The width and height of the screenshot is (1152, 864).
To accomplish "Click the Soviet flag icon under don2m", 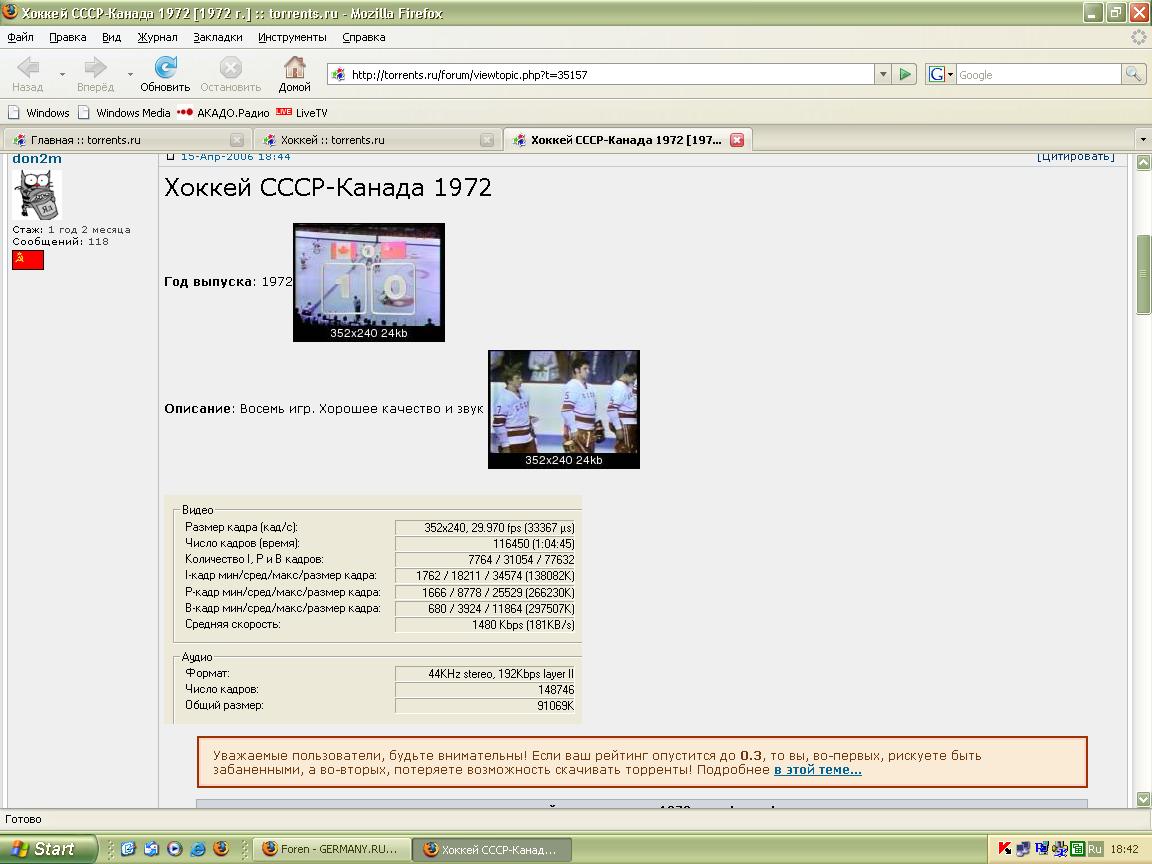I will (28, 260).
